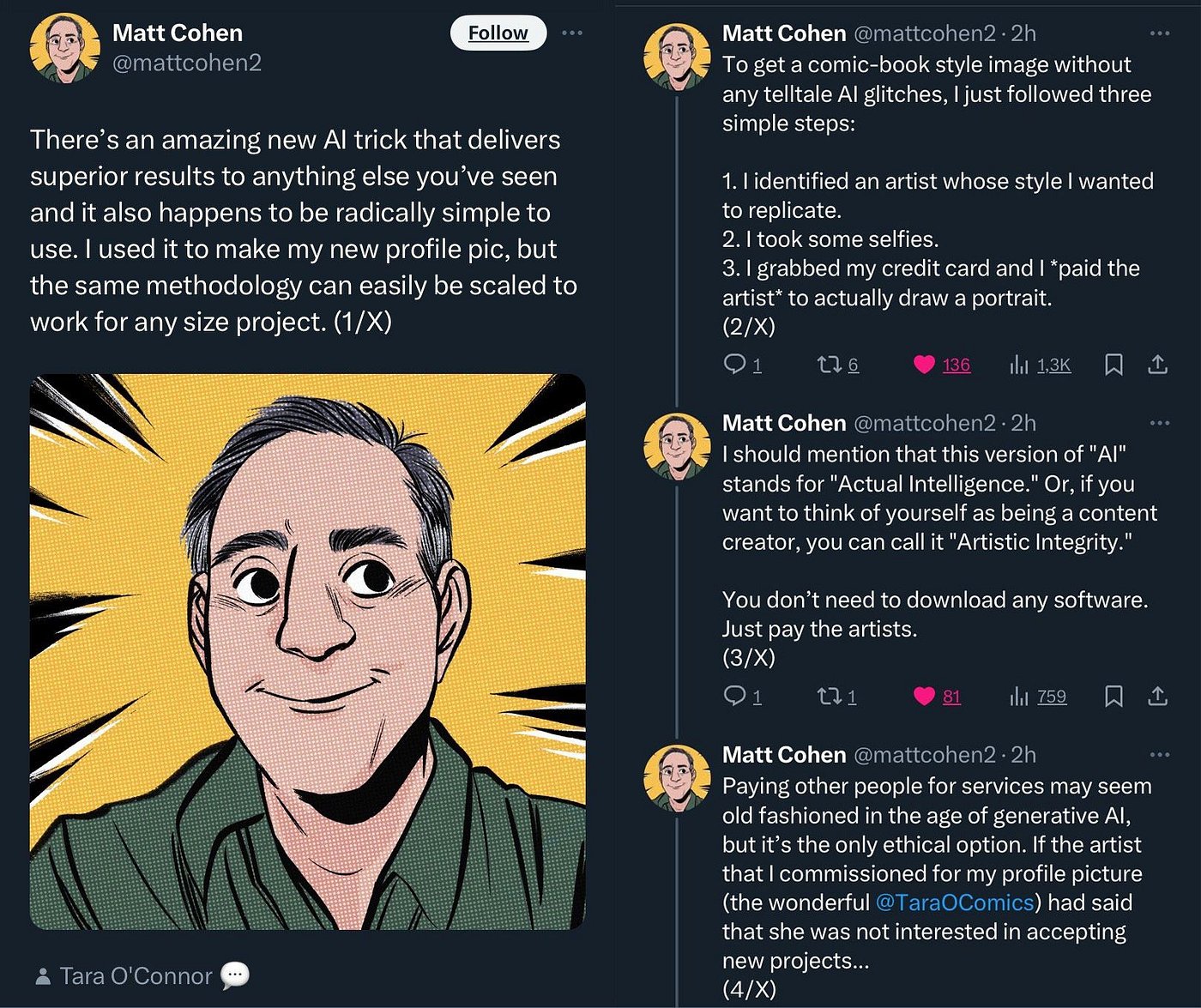Toggle like on the (2/X) tweet
Viewport: 1201px width, 1008px height.
point(924,365)
